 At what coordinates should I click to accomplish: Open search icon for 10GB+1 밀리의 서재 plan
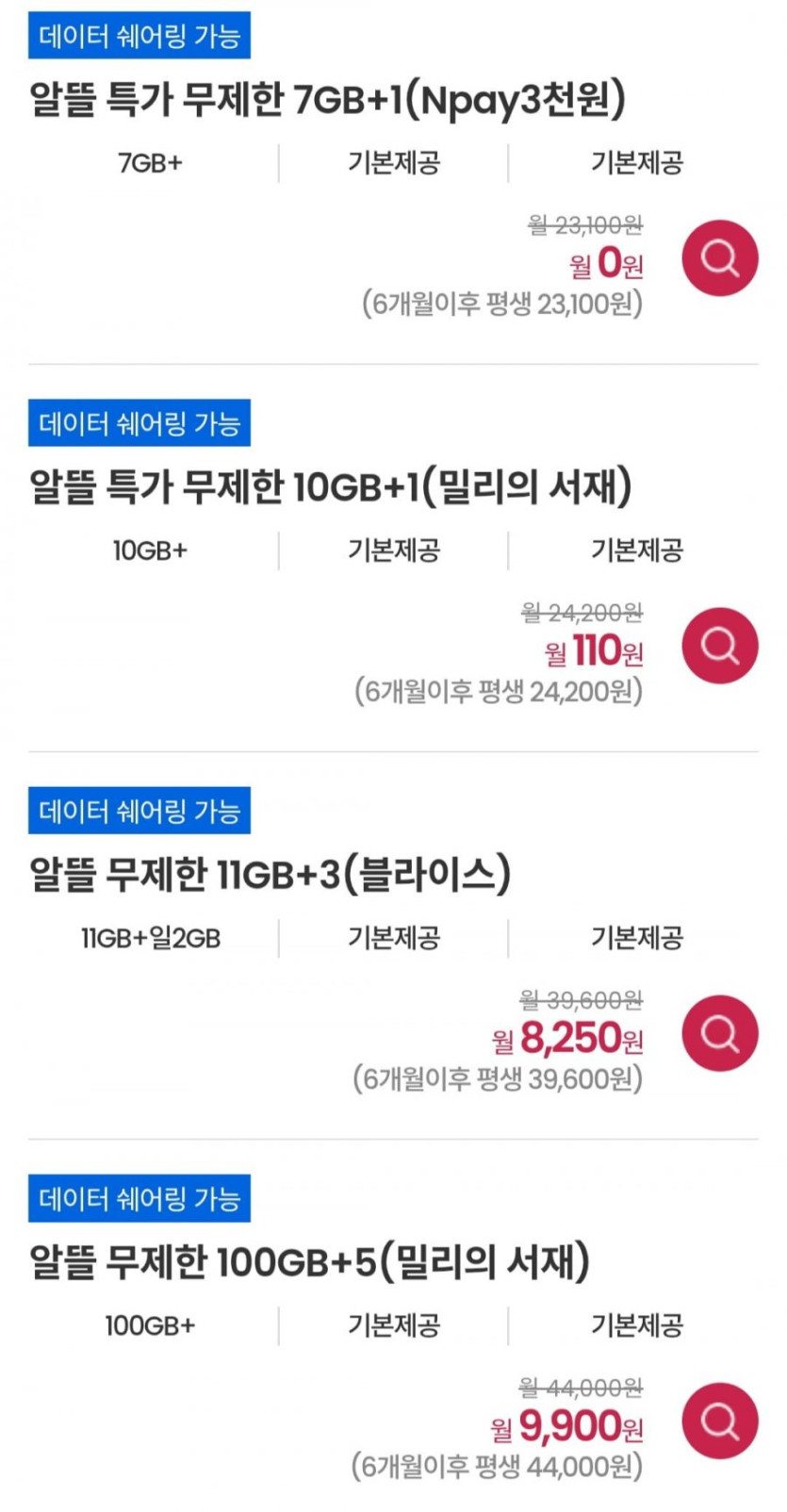coord(720,646)
